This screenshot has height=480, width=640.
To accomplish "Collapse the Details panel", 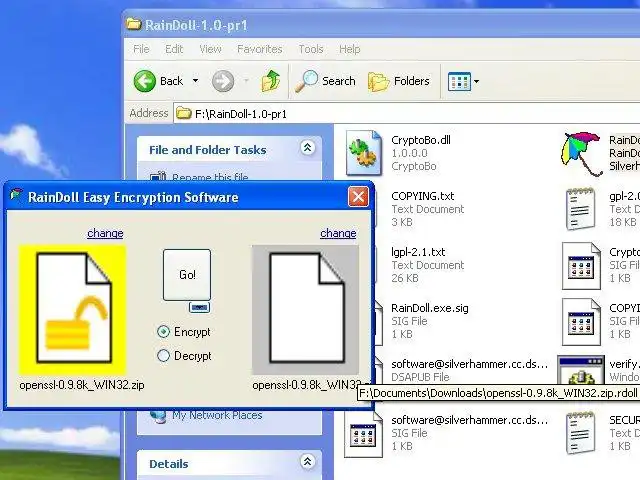I will point(307,462).
